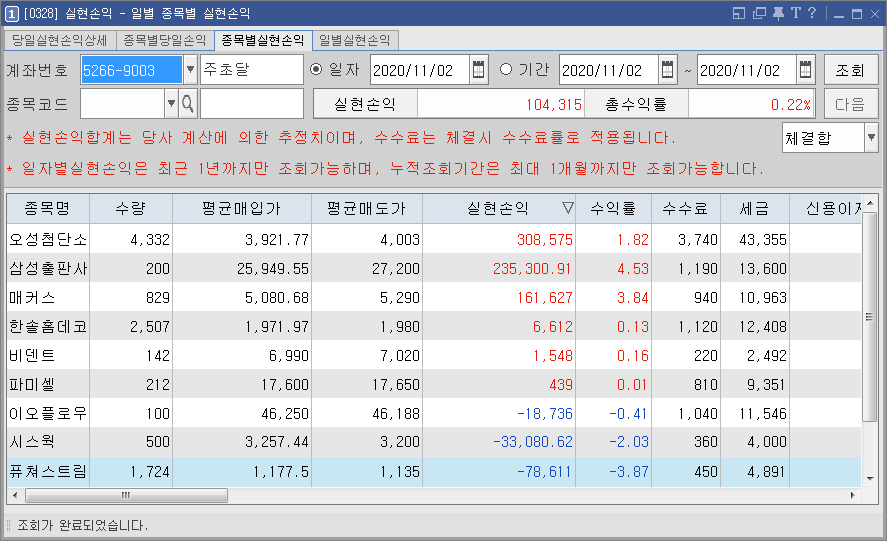Click the empty stock name field beside search icon
This screenshot has height=541, width=887.
252,104
